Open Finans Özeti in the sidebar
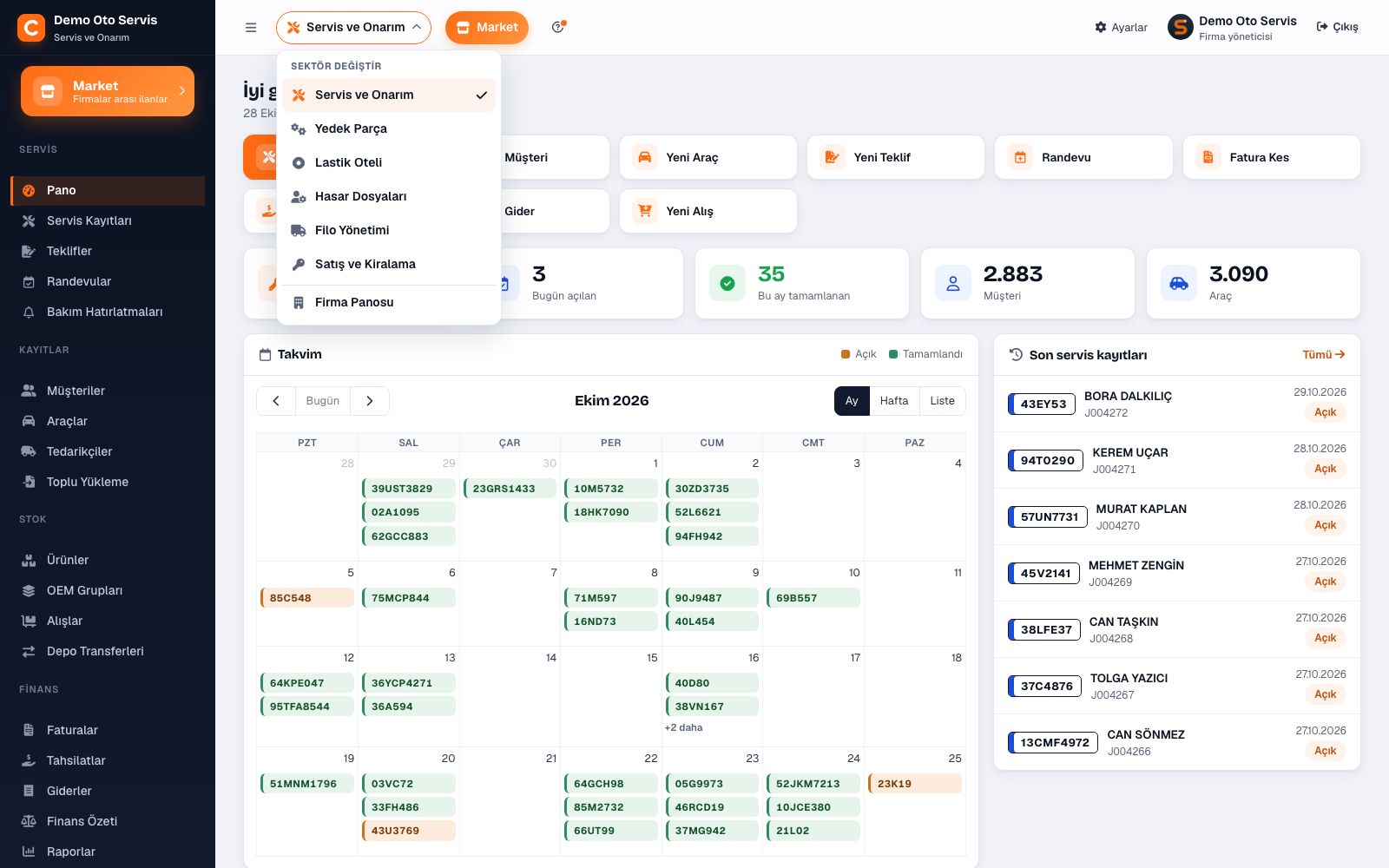The width and height of the screenshot is (1389, 868). 108,821
